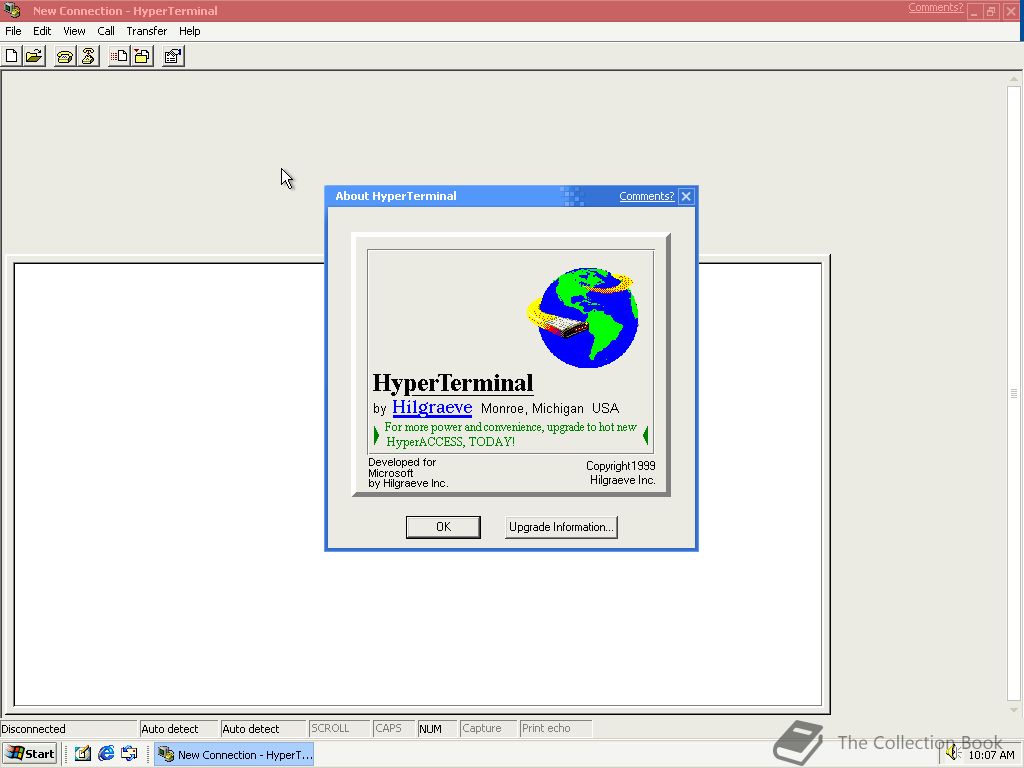Click the vertical scrollbar up arrow
1024x768 pixels.
[x=1014, y=80]
